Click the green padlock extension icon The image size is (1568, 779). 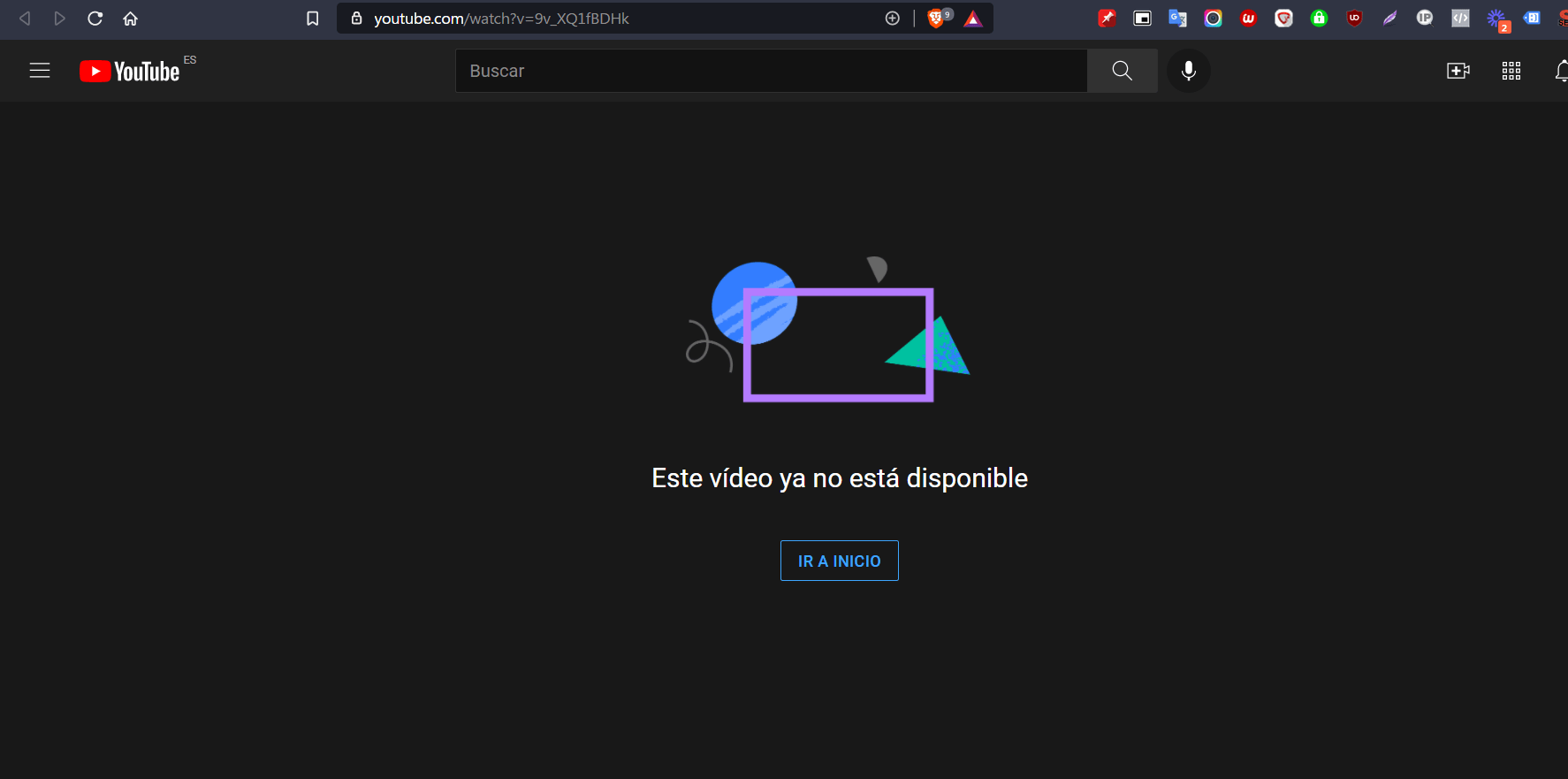click(x=1319, y=19)
